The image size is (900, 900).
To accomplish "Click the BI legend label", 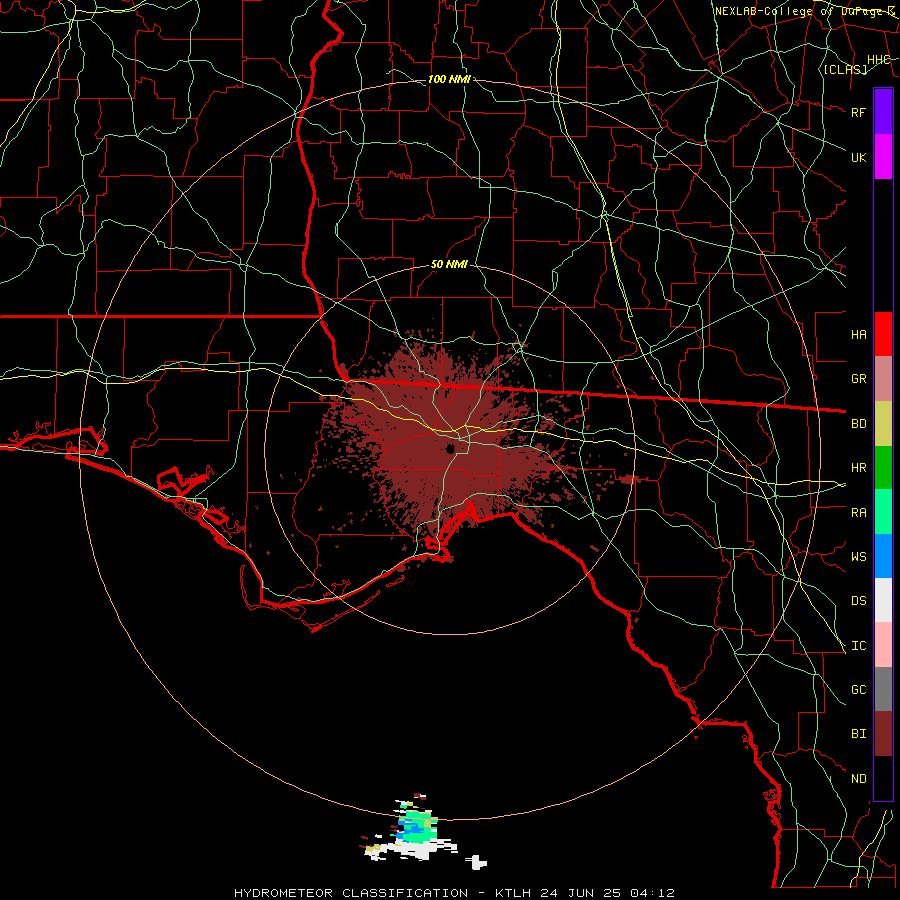I will tap(858, 734).
